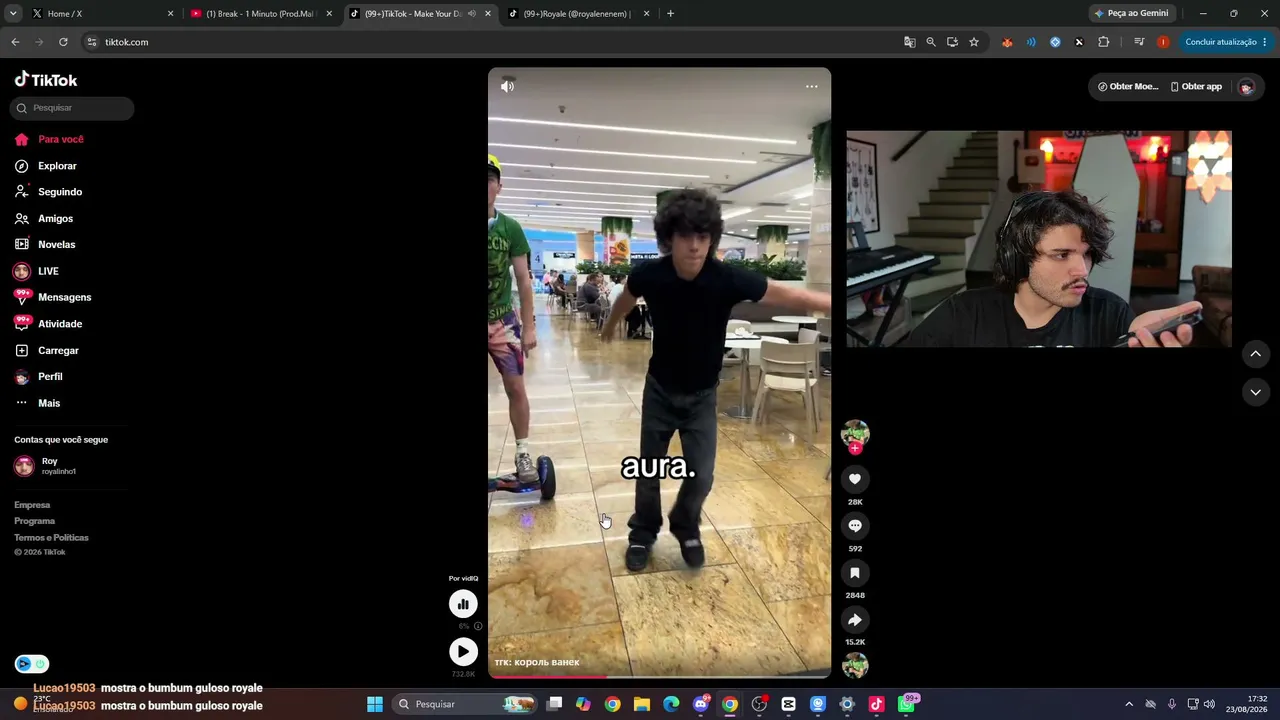Mute the TikTok tab audio indicator
The width and height of the screenshot is (1280, 720).
(x=472, y=14)
